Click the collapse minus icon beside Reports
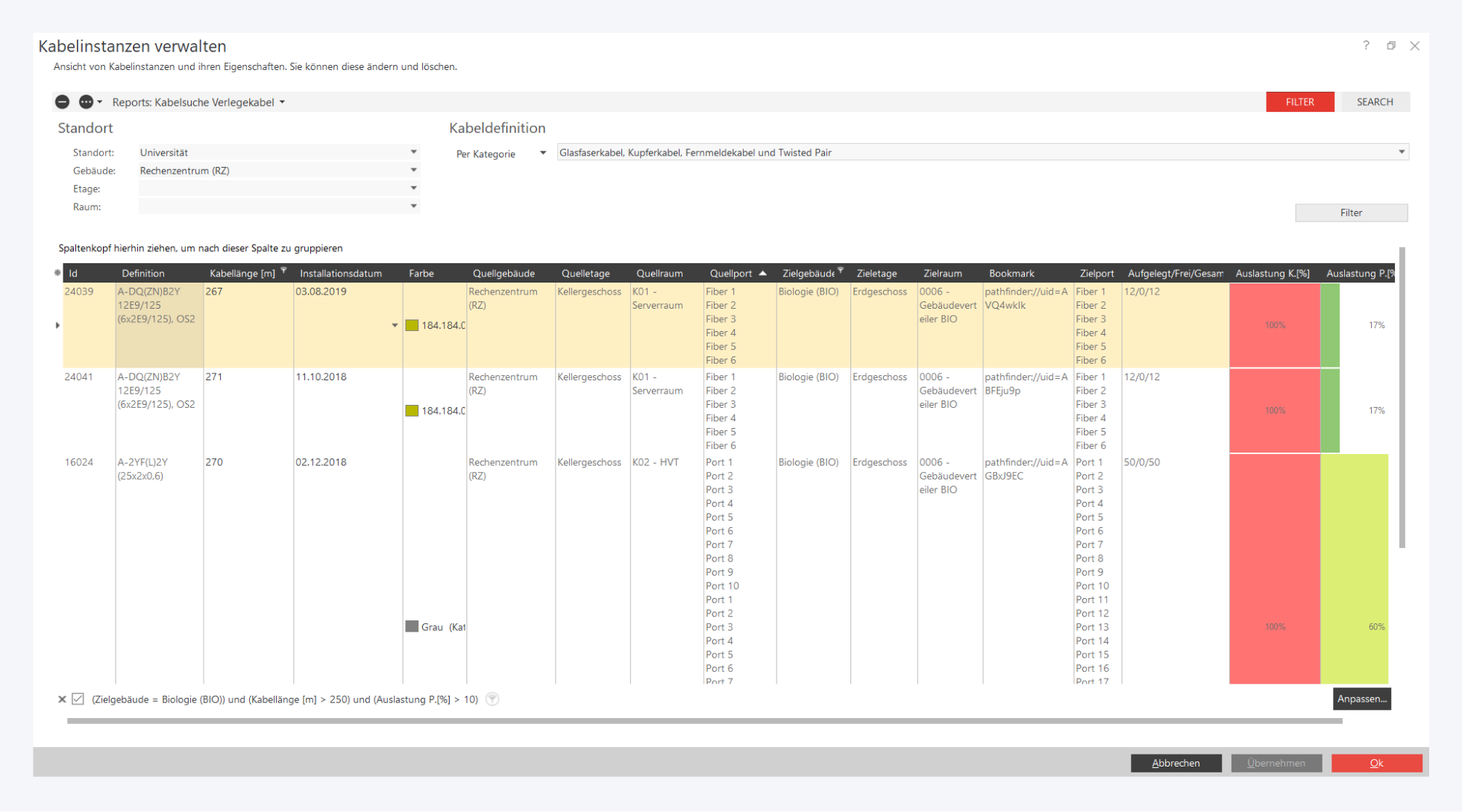Screen dimensions: 1462x812 point(63,102)
